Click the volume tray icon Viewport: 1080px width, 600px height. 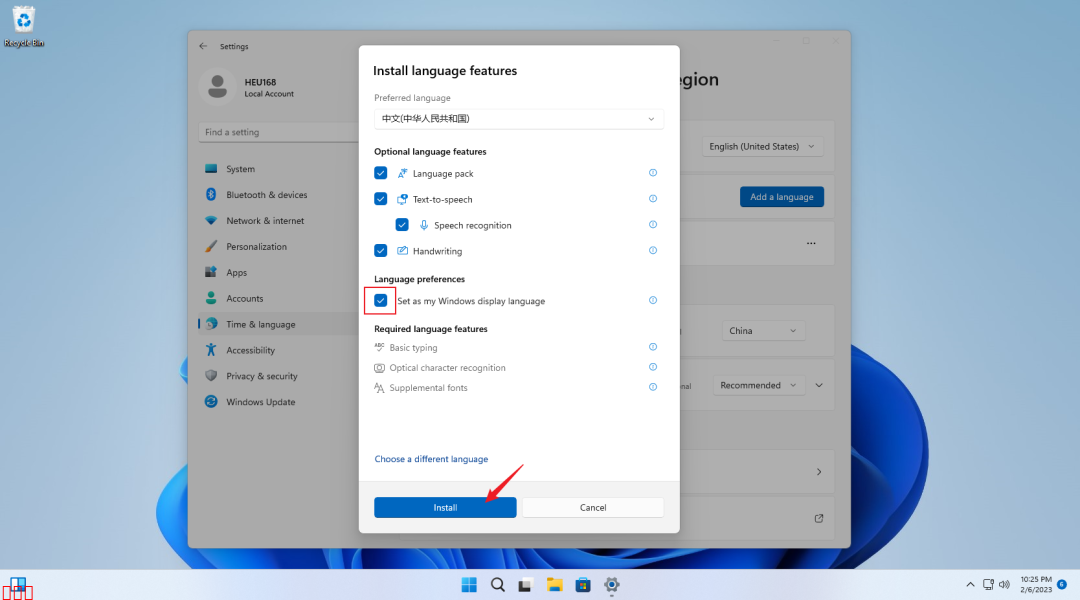point(1004,584)
